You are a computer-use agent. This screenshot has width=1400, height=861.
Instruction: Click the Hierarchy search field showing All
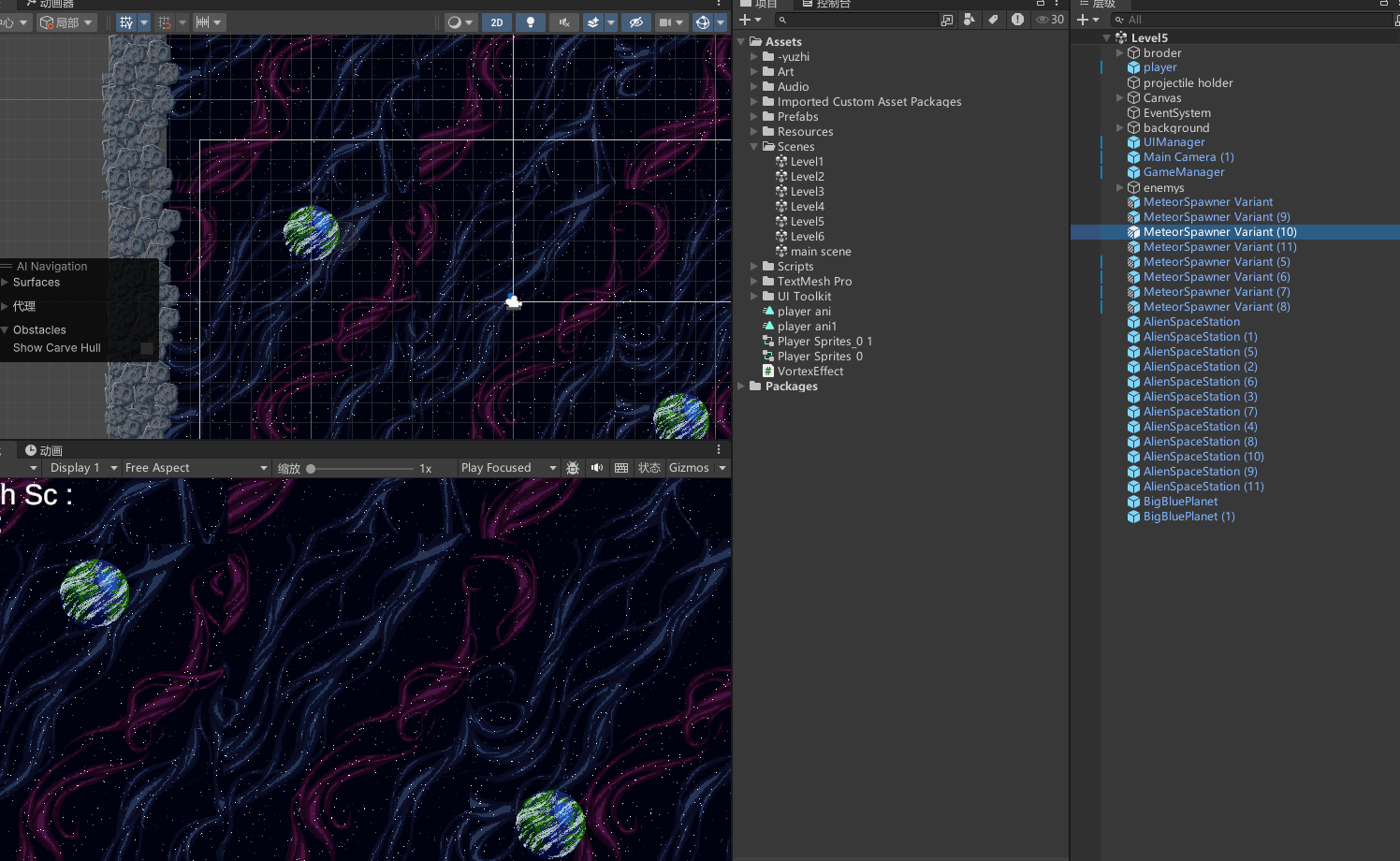(x=1254, y=20)
